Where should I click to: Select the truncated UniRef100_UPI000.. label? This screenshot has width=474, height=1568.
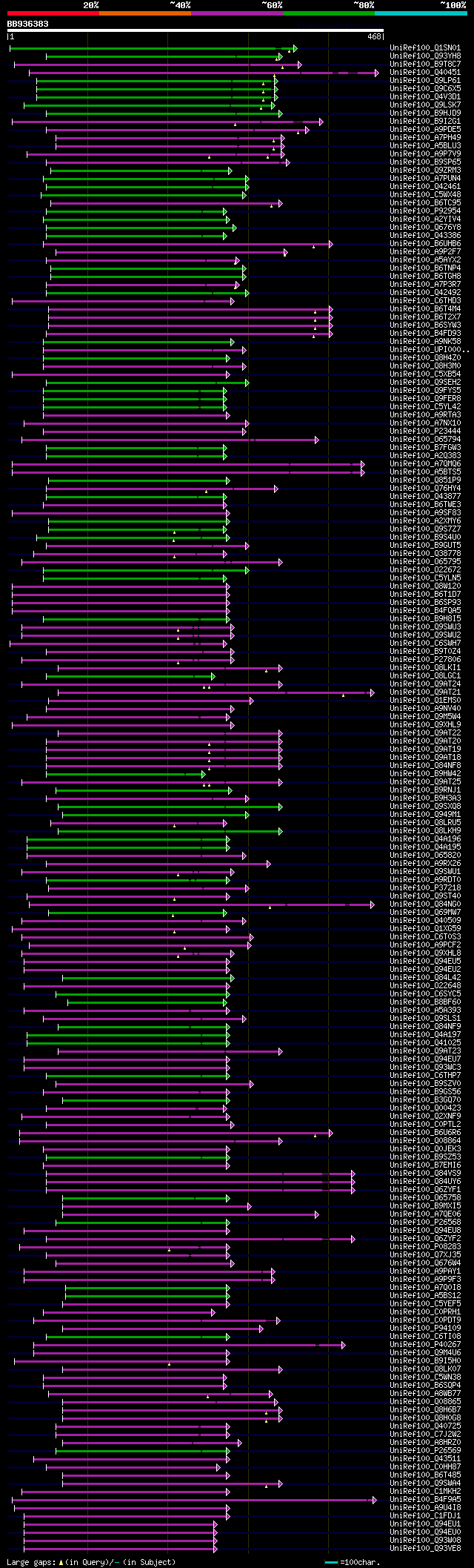[430, 350]
